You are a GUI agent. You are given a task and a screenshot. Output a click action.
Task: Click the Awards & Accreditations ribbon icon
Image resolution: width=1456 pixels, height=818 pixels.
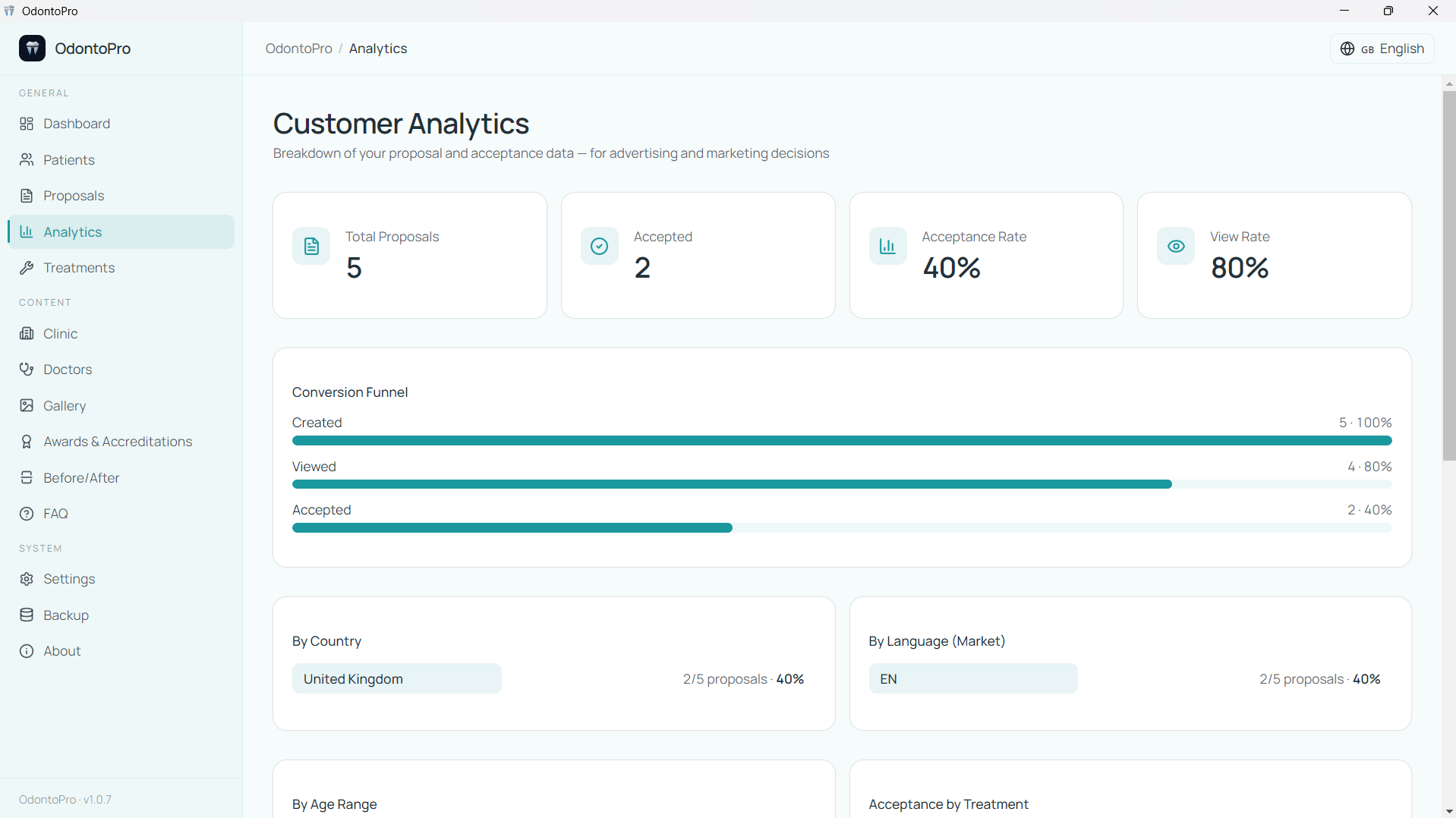click(x=27, y=442)
